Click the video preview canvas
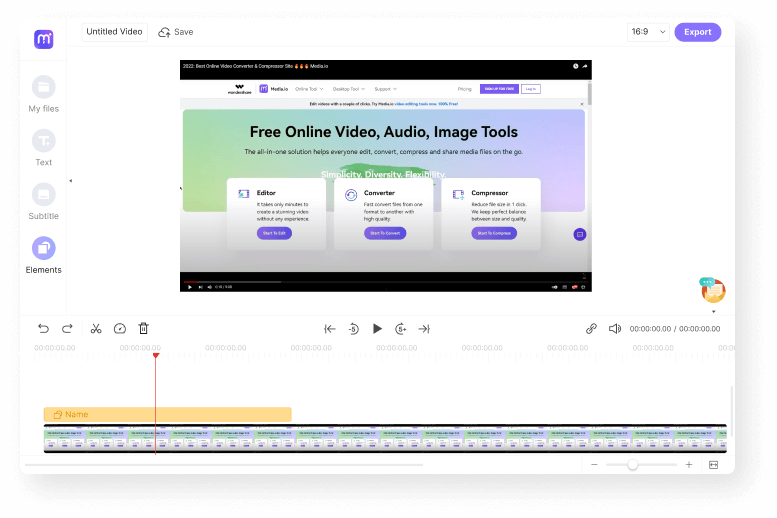Viewport: 777px width, 518px height. tap(386, 176)
